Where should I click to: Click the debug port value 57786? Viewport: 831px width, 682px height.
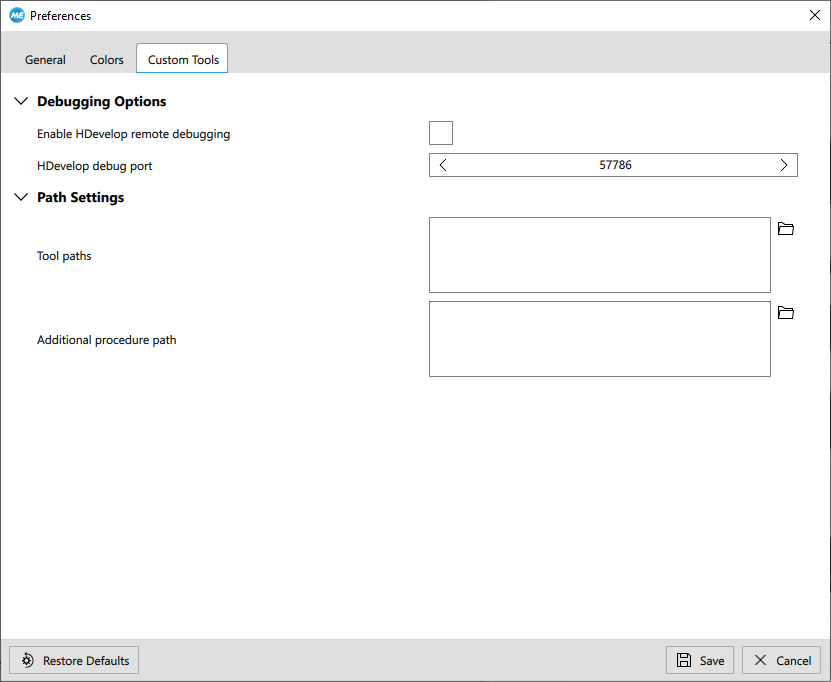click(x=615, y=165)
